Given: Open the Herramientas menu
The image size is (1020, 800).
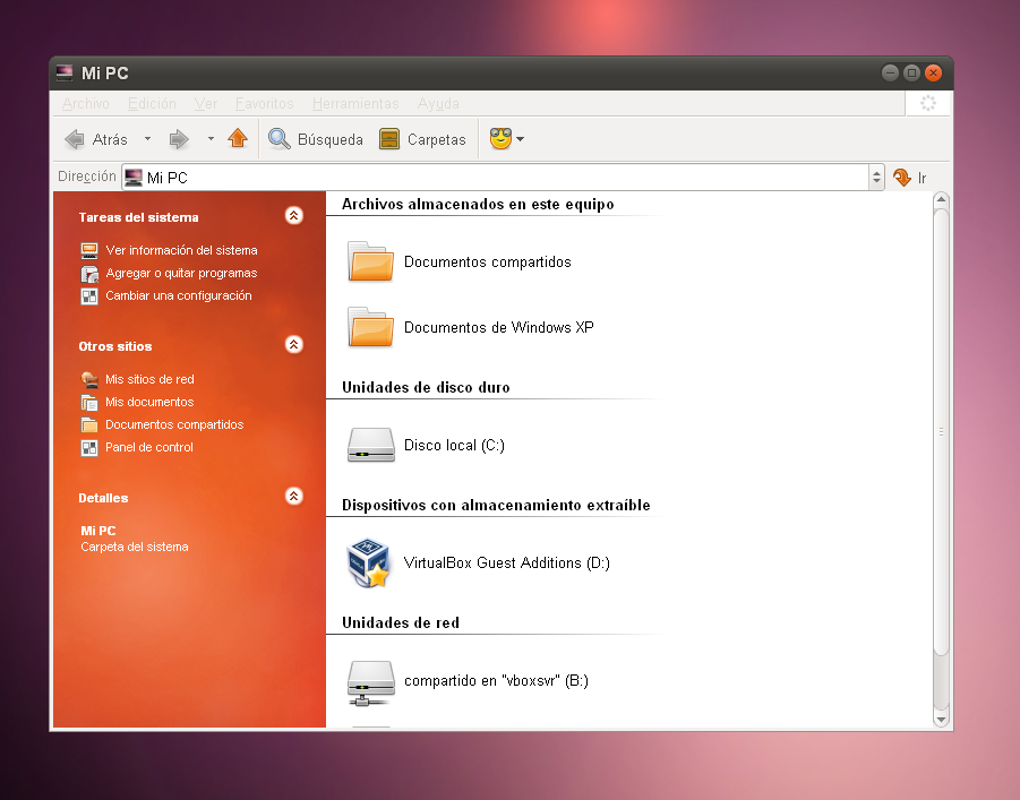Looking at the screenshot, I should point(355,104).
